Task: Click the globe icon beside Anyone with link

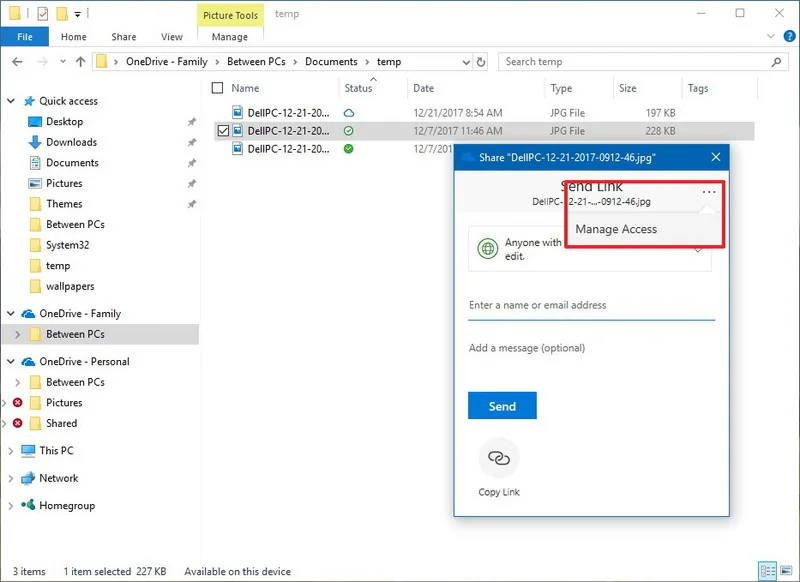Action: (x=488, y=249)
